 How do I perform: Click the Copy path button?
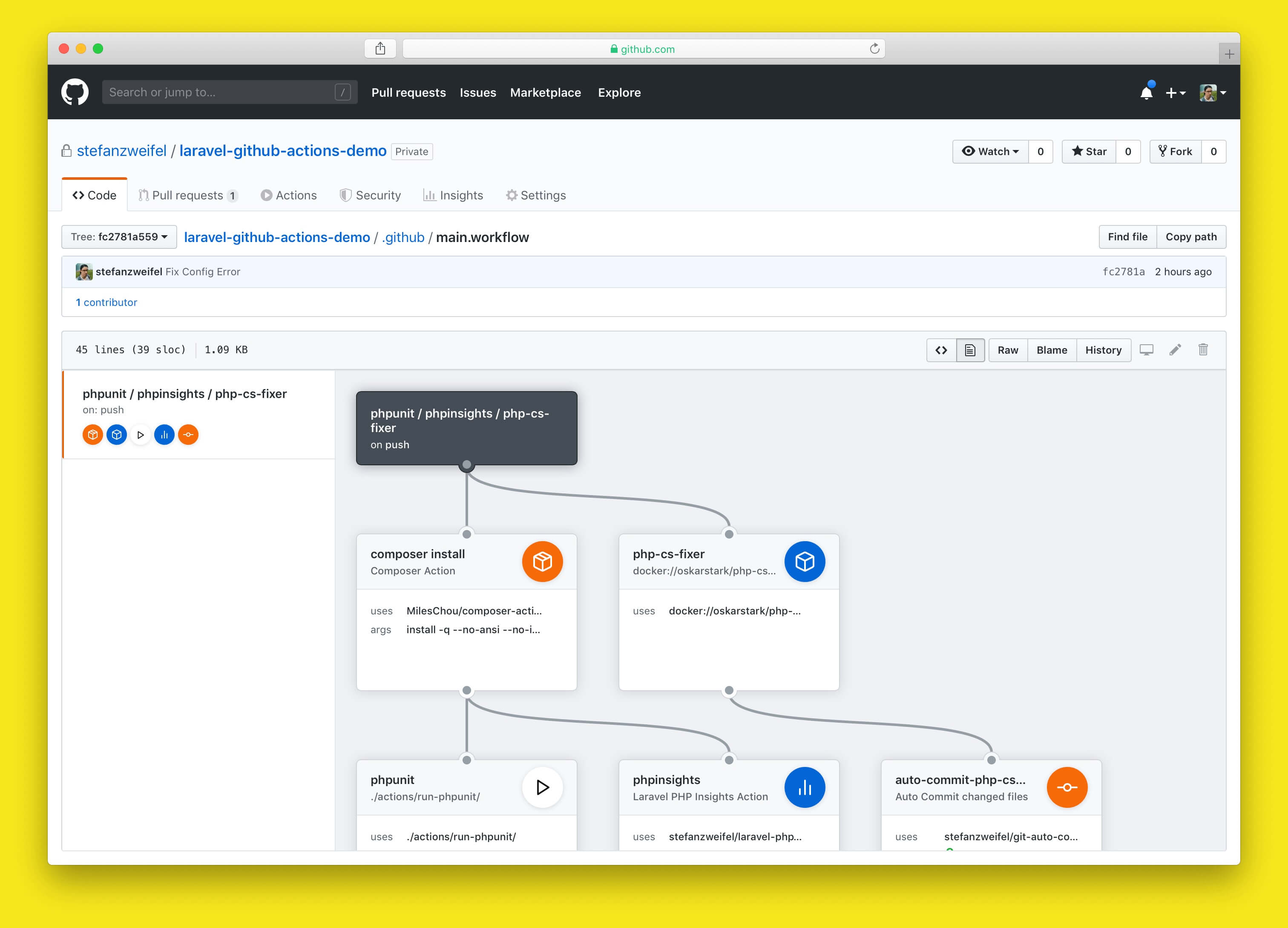point(1191,237)
